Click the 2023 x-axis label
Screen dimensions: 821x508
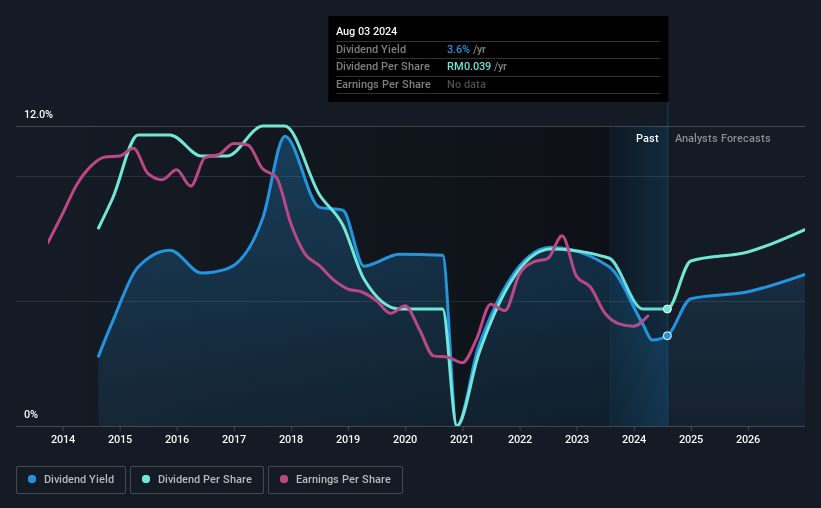pos(577,439)
